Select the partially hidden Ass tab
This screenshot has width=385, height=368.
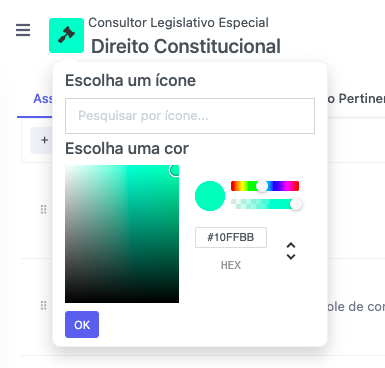(x=43, y=99)
